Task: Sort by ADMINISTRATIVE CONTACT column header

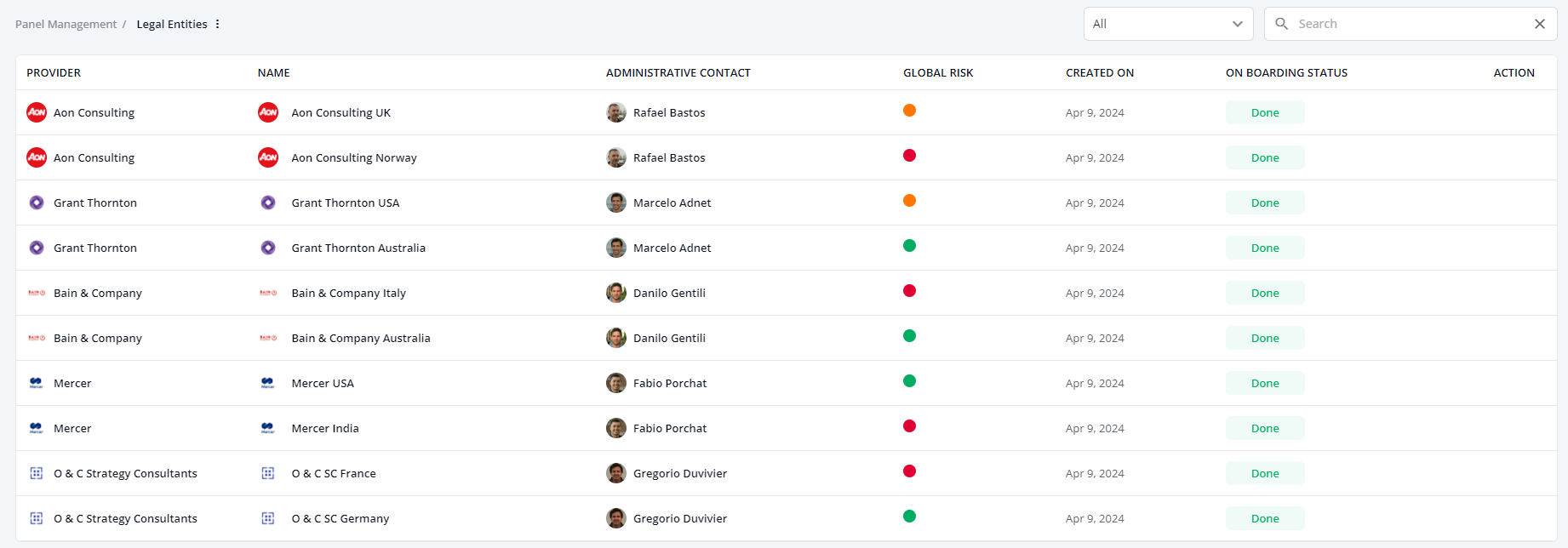Action: (678, 72)
